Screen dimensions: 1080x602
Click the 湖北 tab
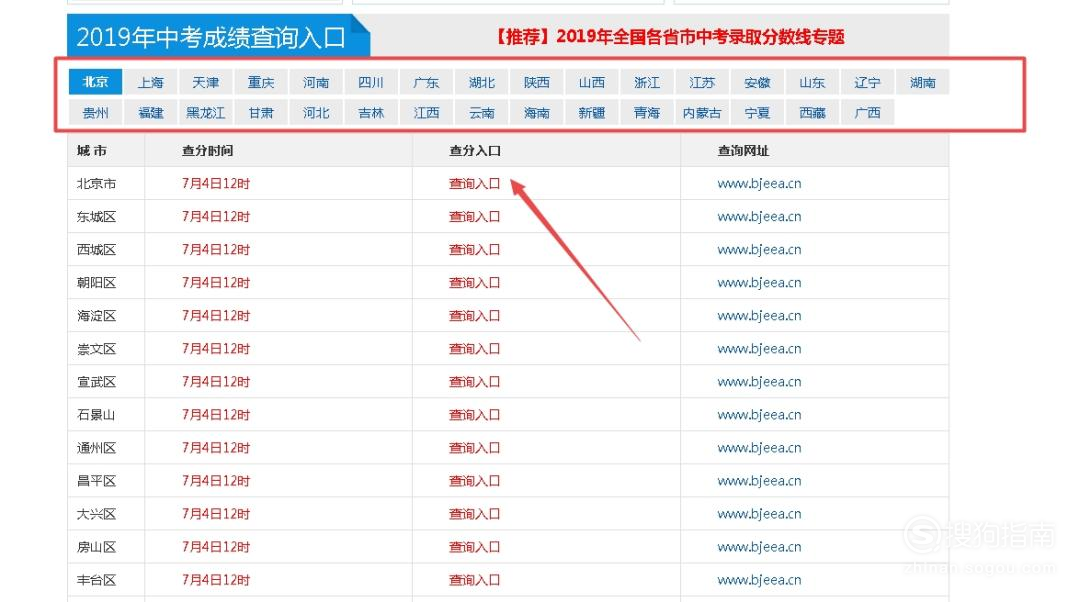click(481, 82)
